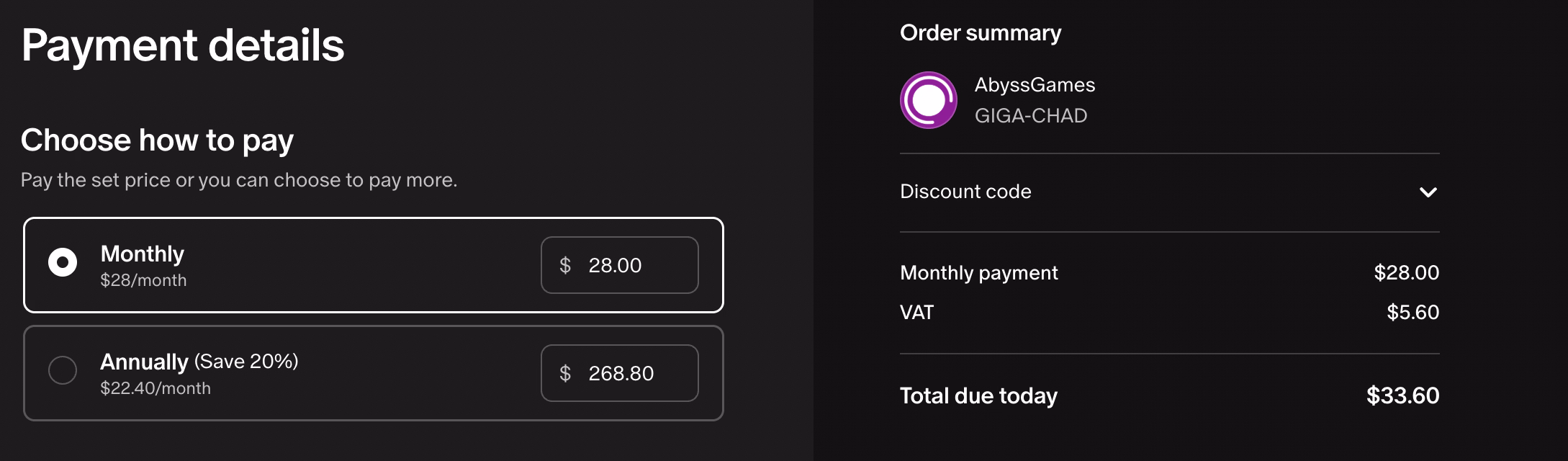Click the Total due today label

tap(978, 395)
